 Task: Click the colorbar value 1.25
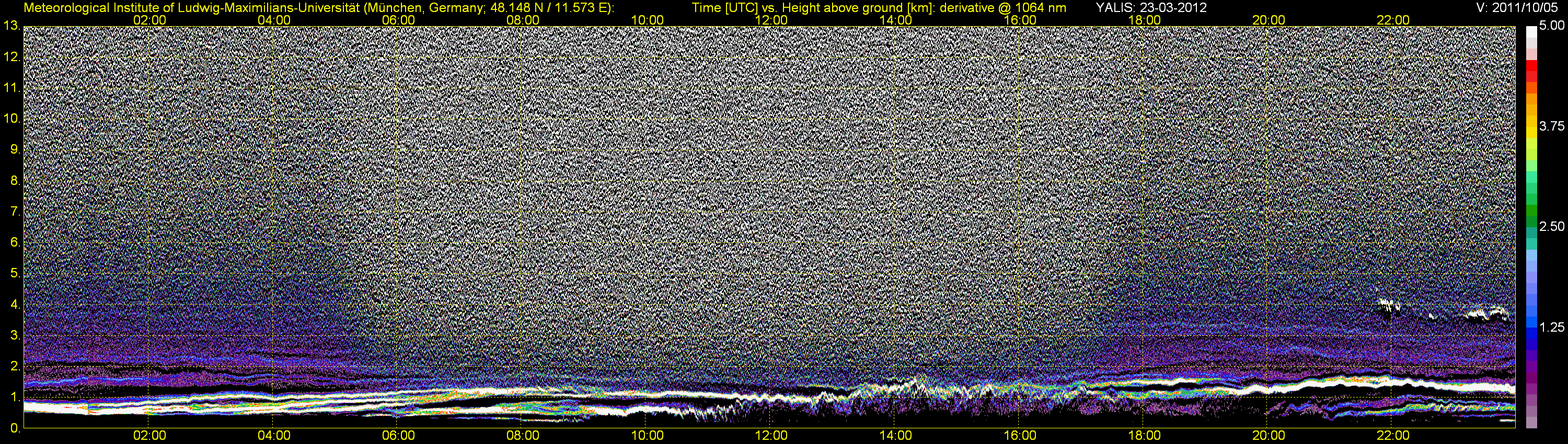1552,328
